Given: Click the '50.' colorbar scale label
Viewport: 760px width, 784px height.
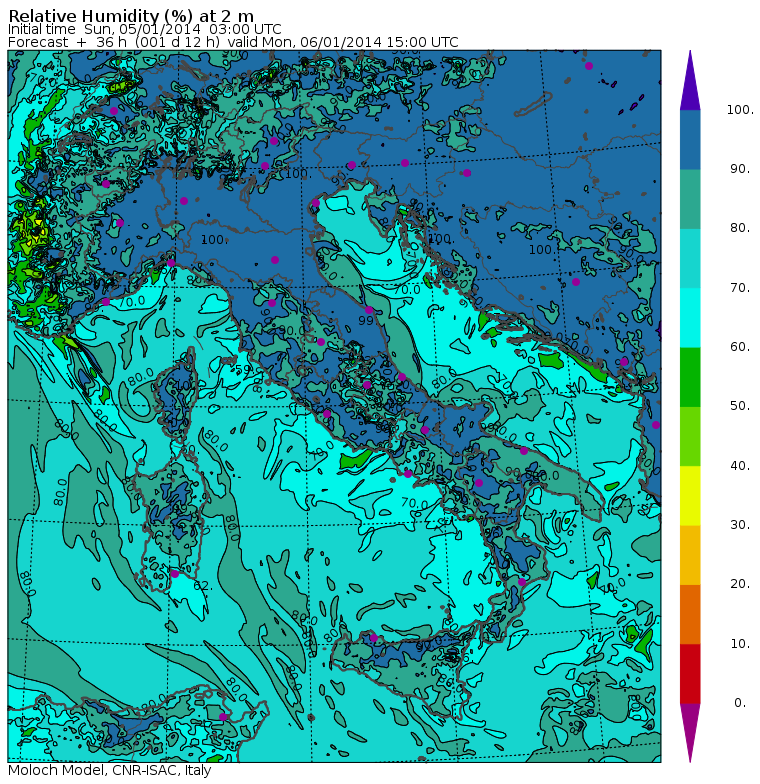Looking at the screenshot, I should tap(740, 406).
